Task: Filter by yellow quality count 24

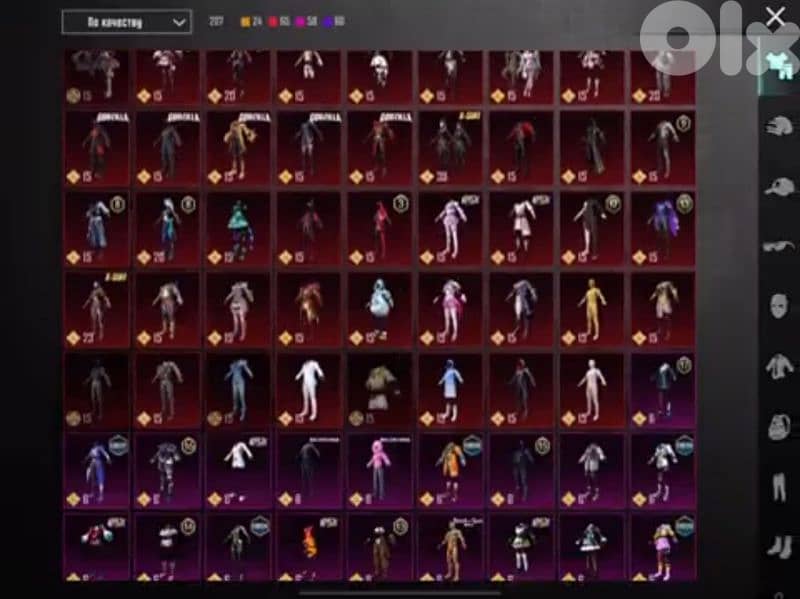Action: pyautogui.click(x=252, y=21)
